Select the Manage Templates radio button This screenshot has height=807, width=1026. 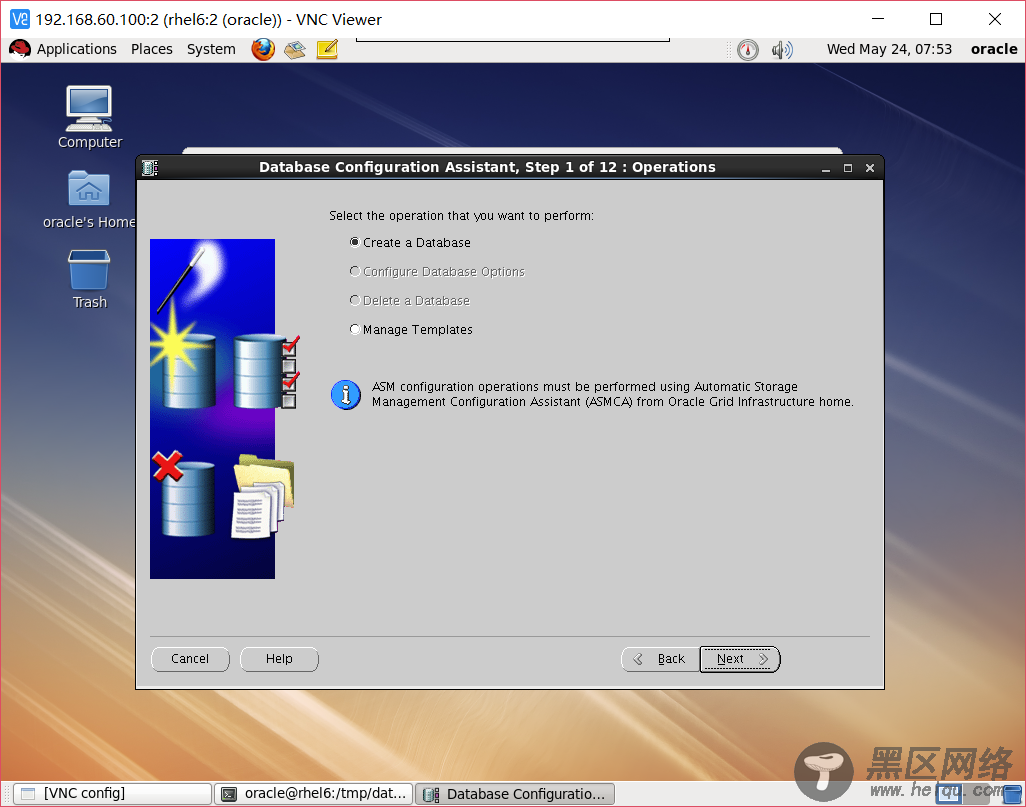pyautogui.click(x=355, y=329)
